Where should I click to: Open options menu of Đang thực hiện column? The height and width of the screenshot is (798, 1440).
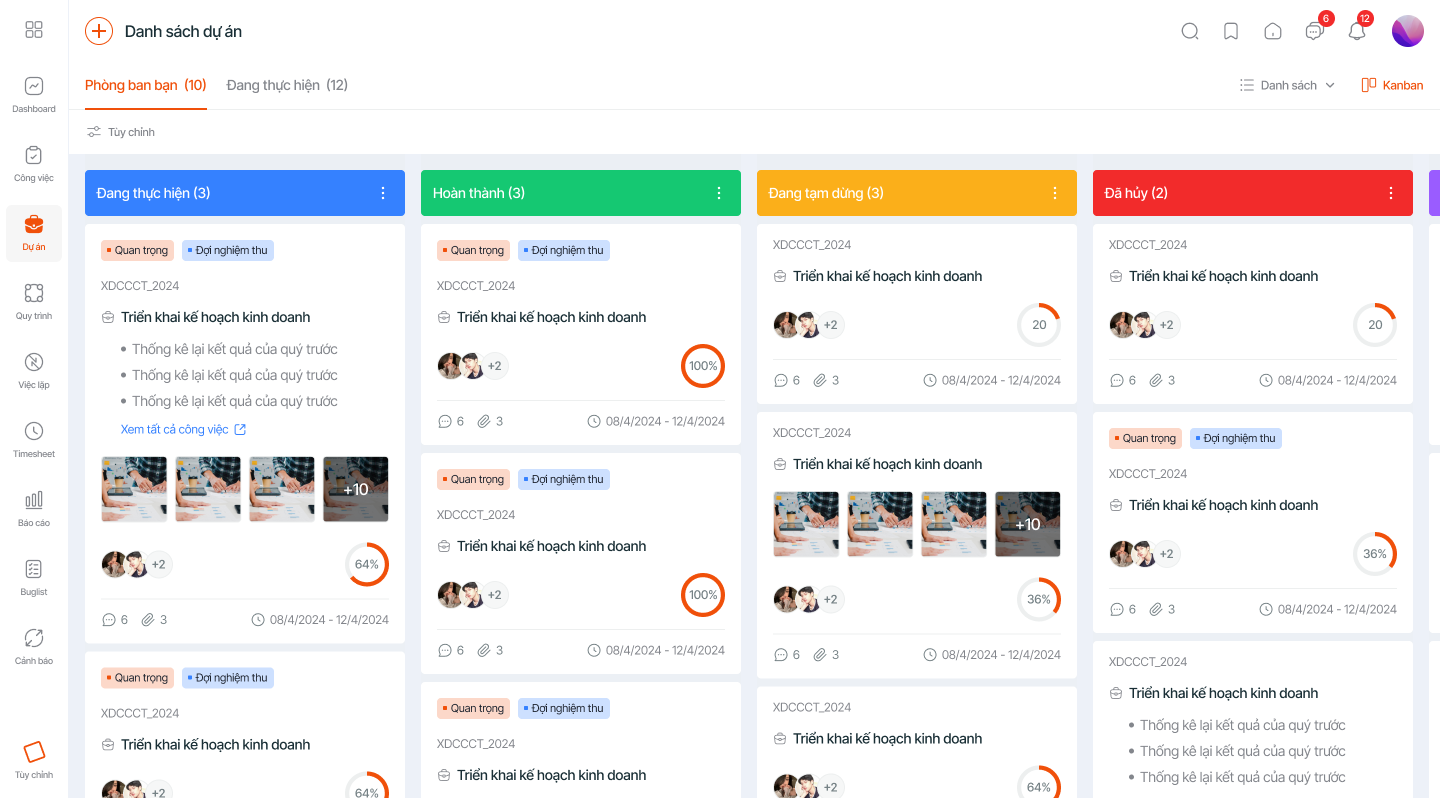tap(383, 193)
